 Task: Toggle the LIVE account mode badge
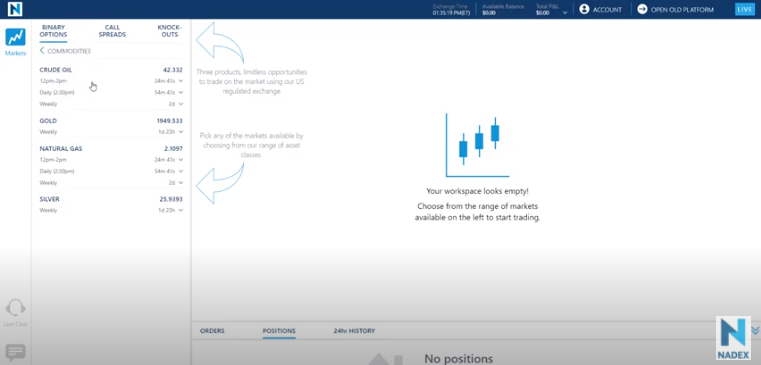click(744, 9)
